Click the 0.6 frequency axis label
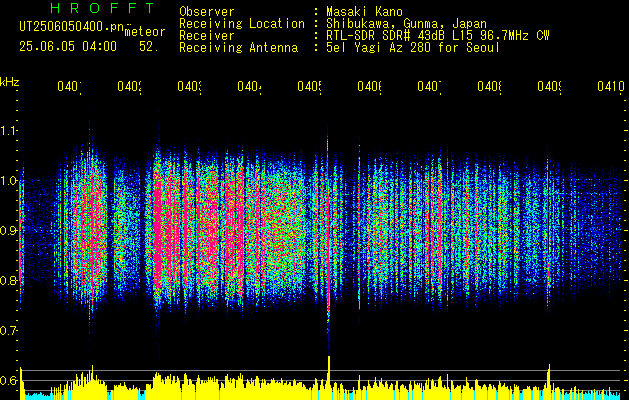The image size is (629, 400). tap(8, 380)
